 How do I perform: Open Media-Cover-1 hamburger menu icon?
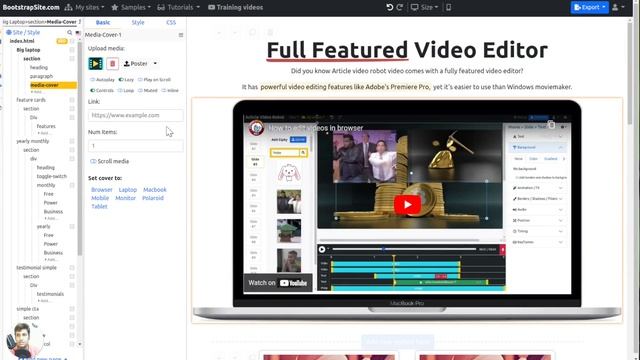(x=181, y=35)
